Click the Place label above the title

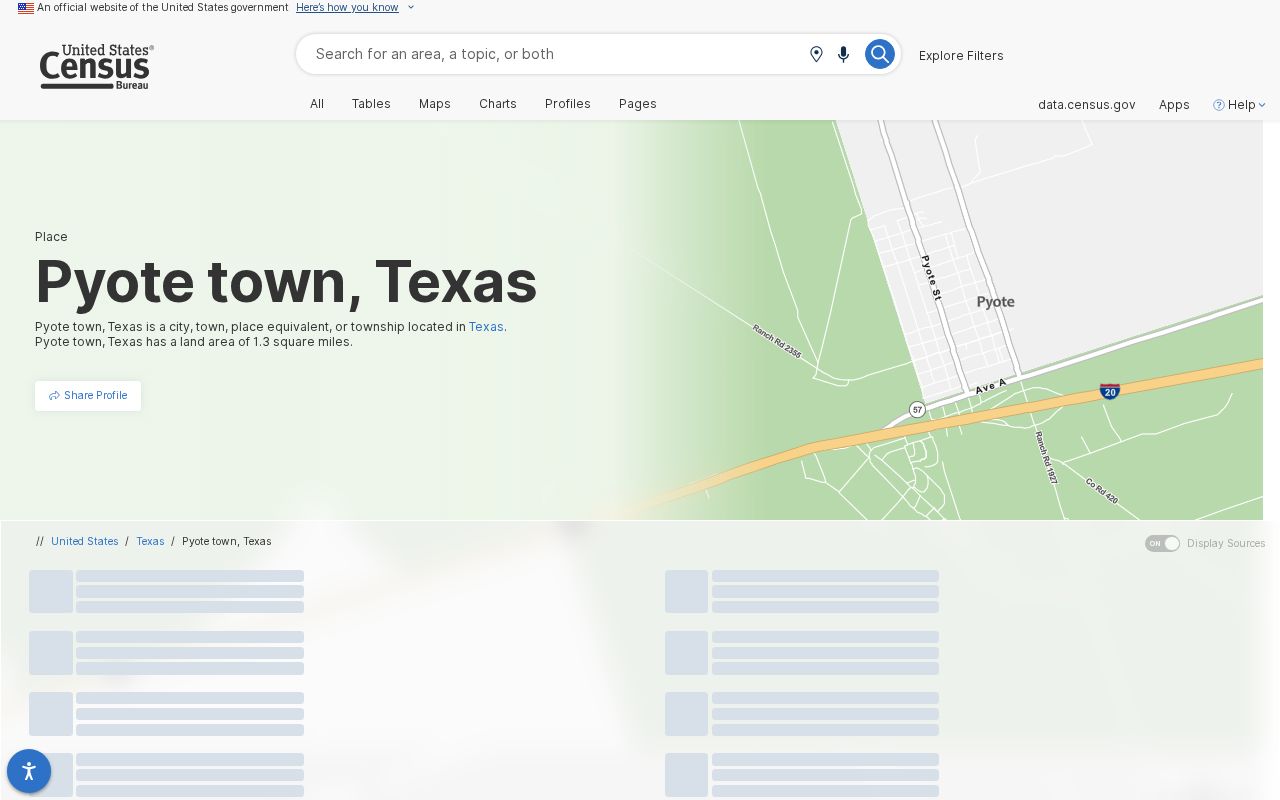click(x=51, y=237)
